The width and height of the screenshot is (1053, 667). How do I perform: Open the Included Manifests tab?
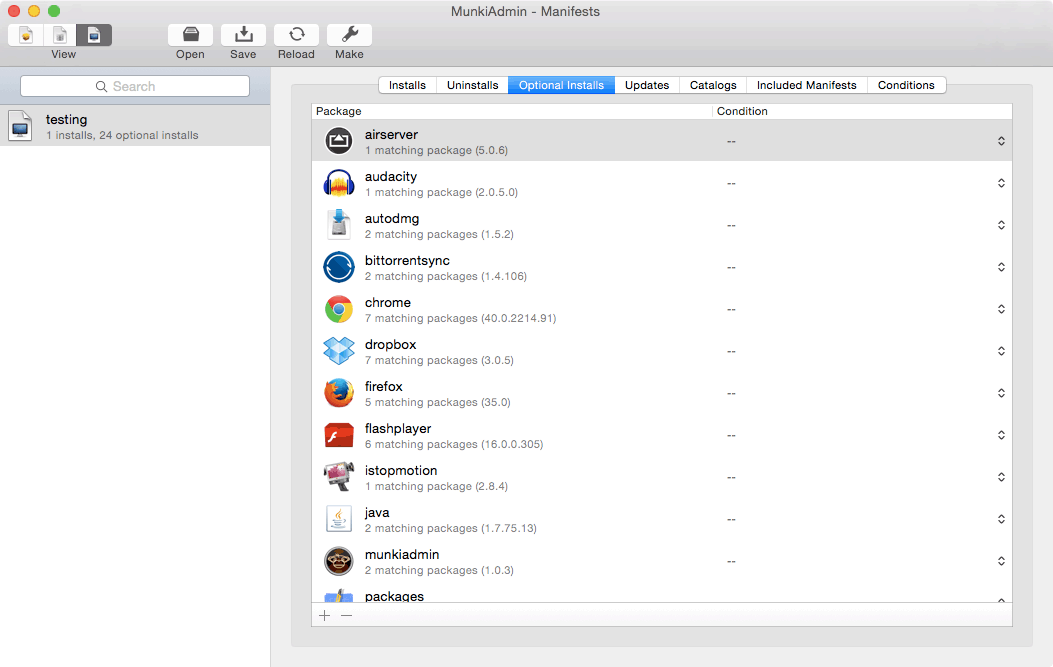(806, 86)
